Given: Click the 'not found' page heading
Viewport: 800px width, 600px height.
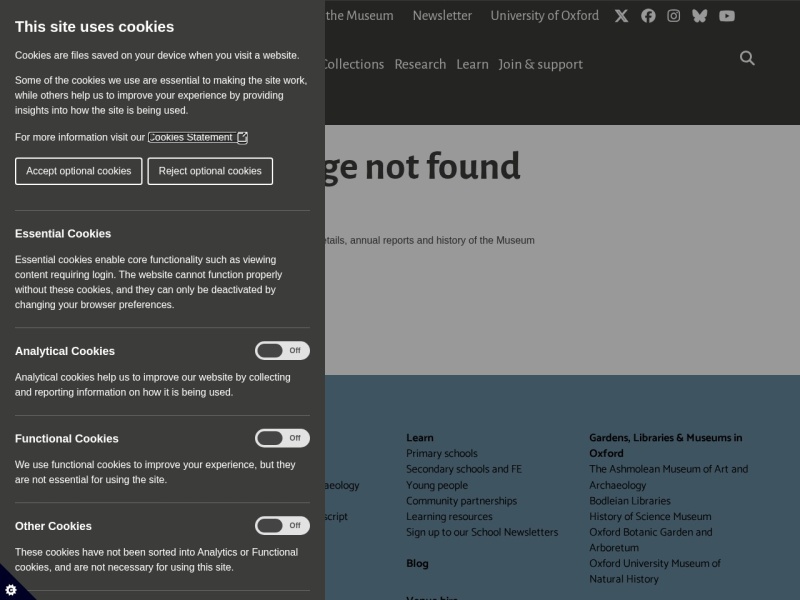Looking at the screenshot, I should click(422, 166).
